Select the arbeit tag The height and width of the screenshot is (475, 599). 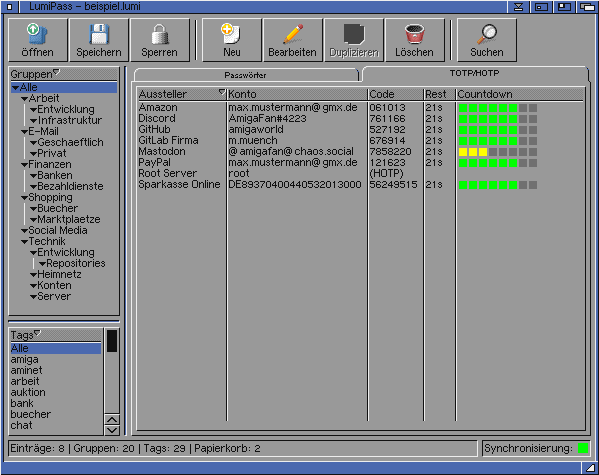56,381
